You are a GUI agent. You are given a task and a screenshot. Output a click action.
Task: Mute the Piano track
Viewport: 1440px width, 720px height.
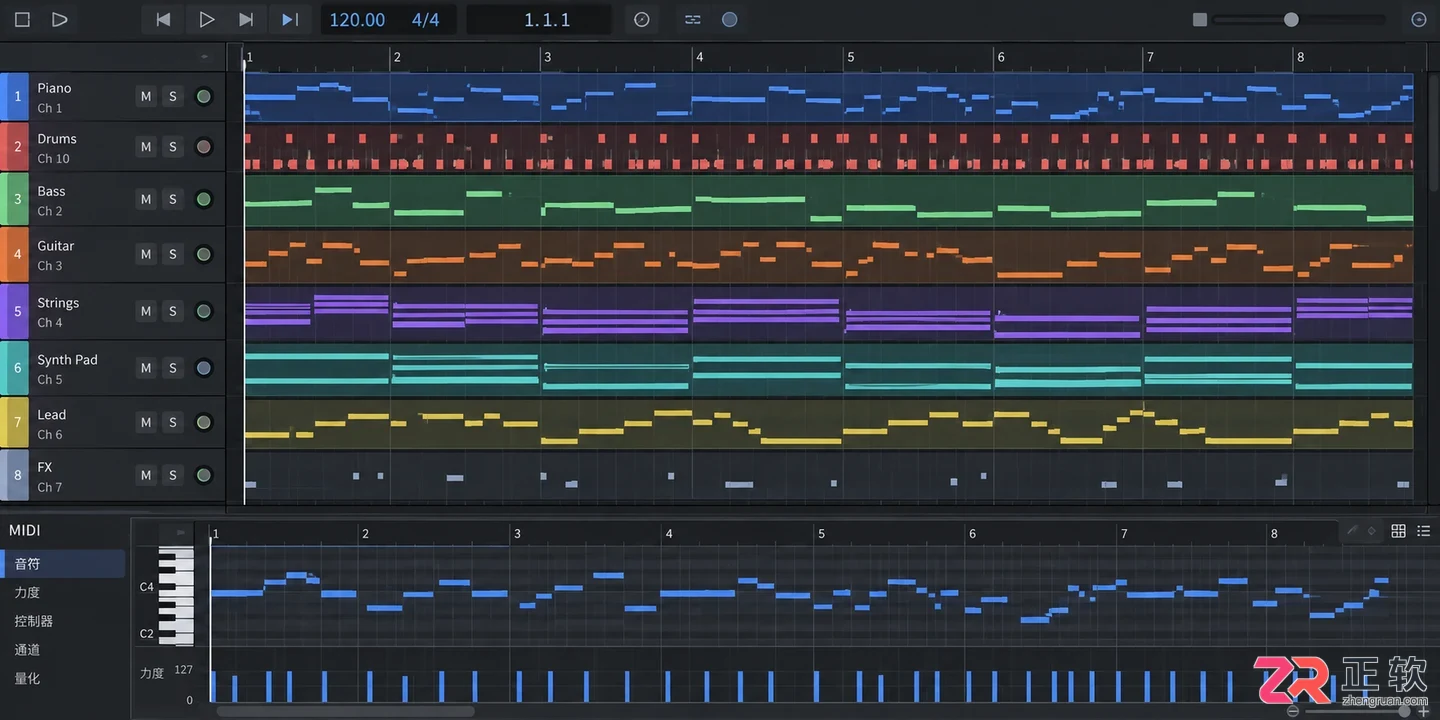pyautogui.click(x=146, y=96)
